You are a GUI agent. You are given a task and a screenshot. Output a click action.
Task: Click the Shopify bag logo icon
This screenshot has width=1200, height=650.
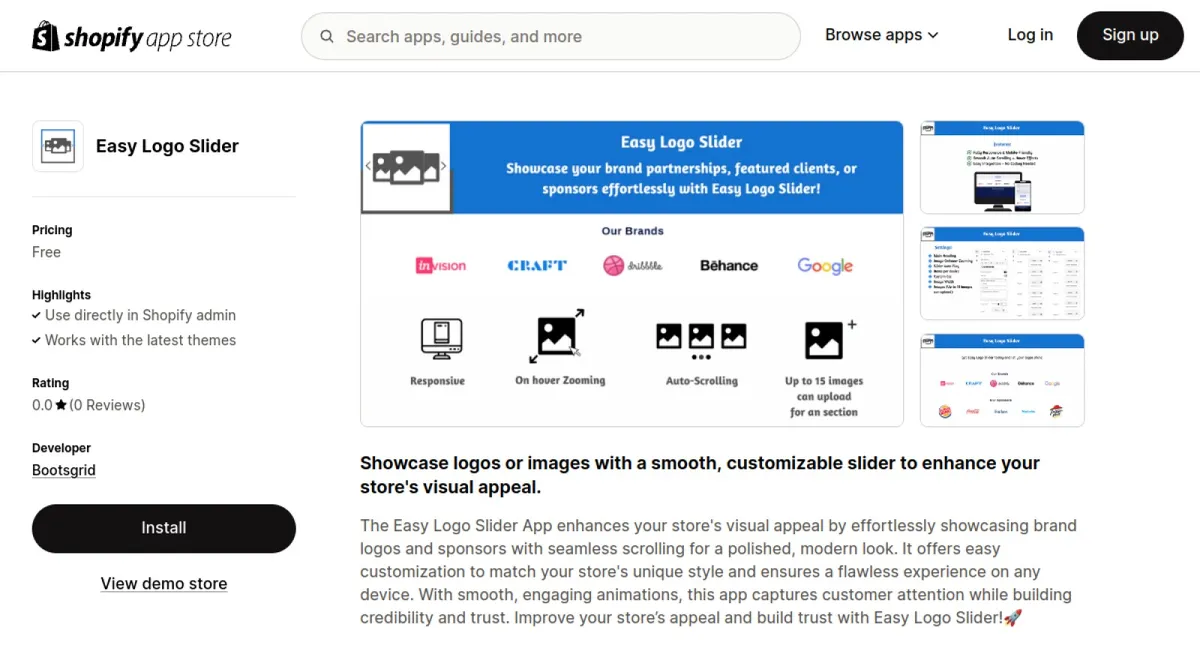[46, 36]
